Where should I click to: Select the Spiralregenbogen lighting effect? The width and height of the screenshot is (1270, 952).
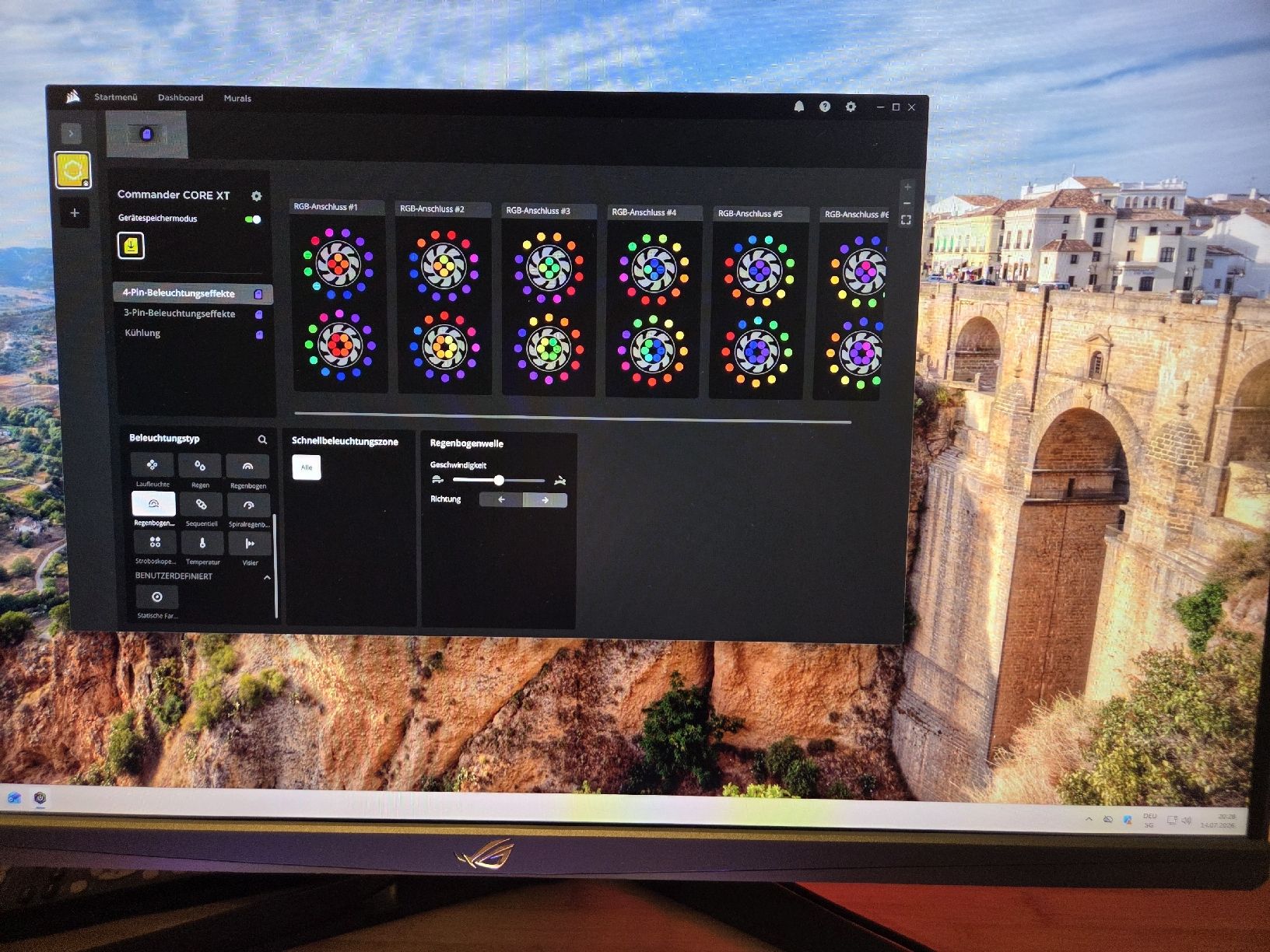248,506
